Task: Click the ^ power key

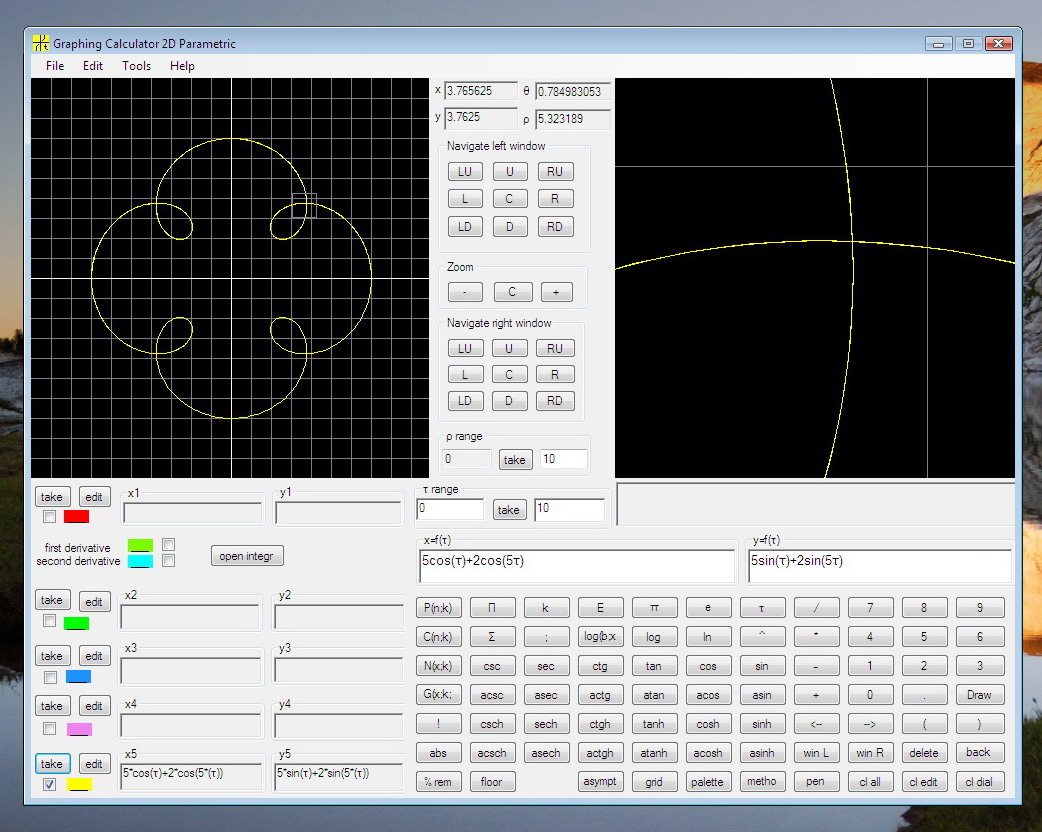Action: 762,637
